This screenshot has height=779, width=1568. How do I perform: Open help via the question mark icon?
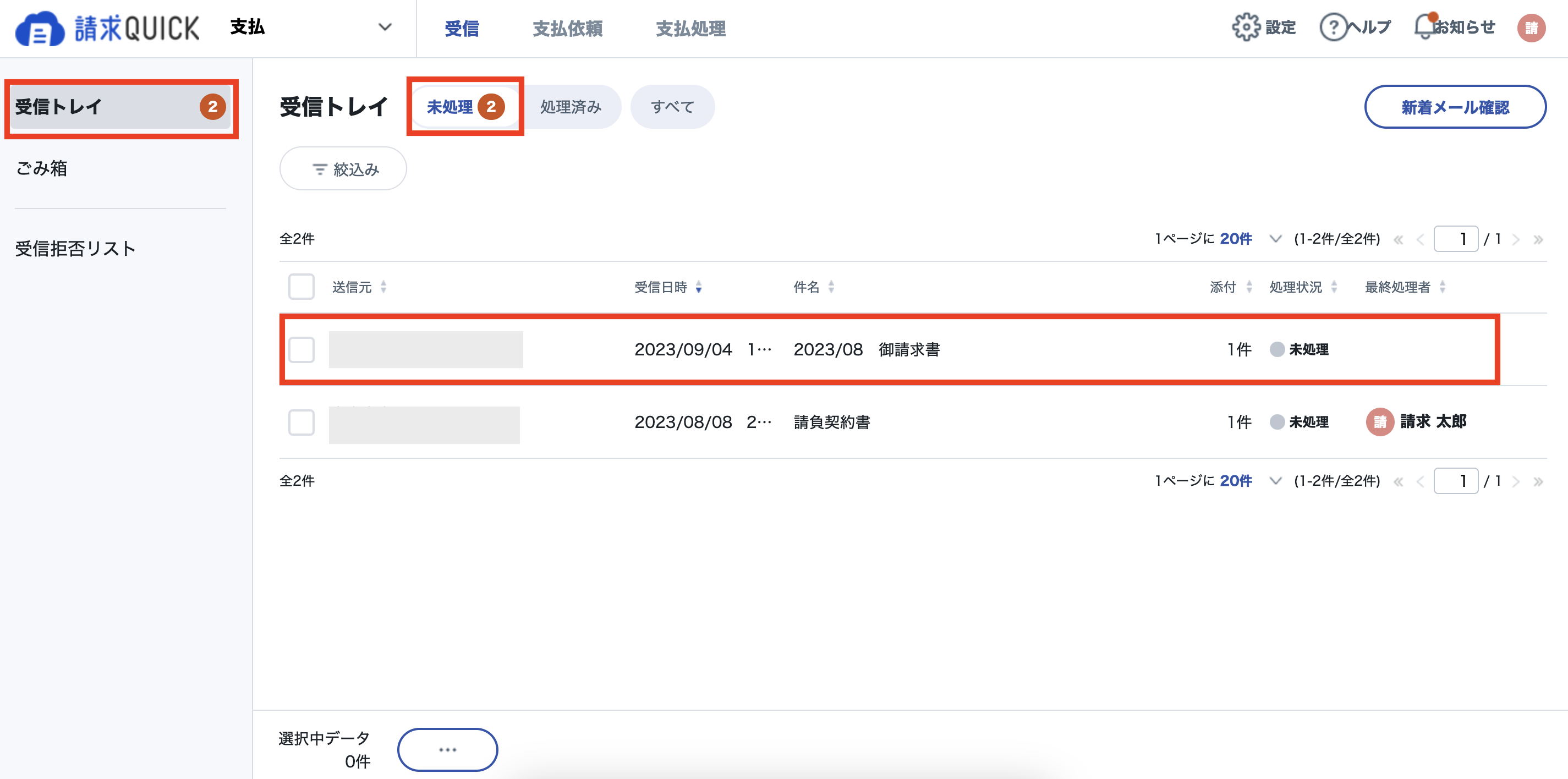pos(1333,28)
